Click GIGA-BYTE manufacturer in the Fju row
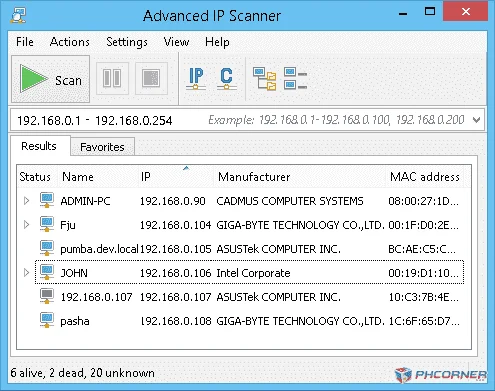 300,225
